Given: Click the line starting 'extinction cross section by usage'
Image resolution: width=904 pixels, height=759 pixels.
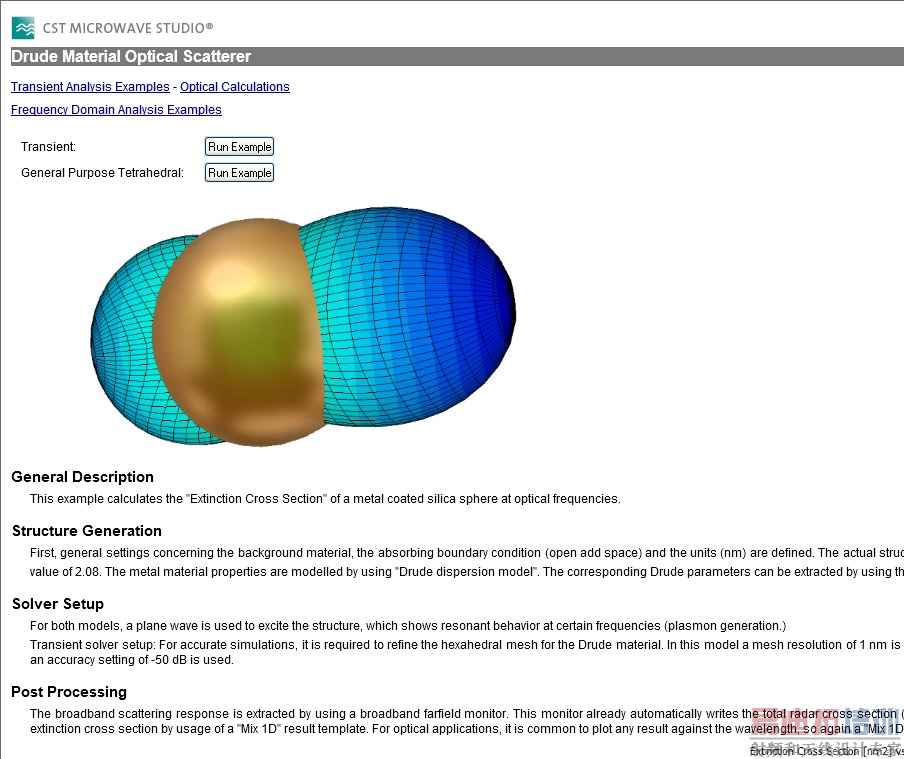Looking at the screenshot, I should (x=466, y=729).
